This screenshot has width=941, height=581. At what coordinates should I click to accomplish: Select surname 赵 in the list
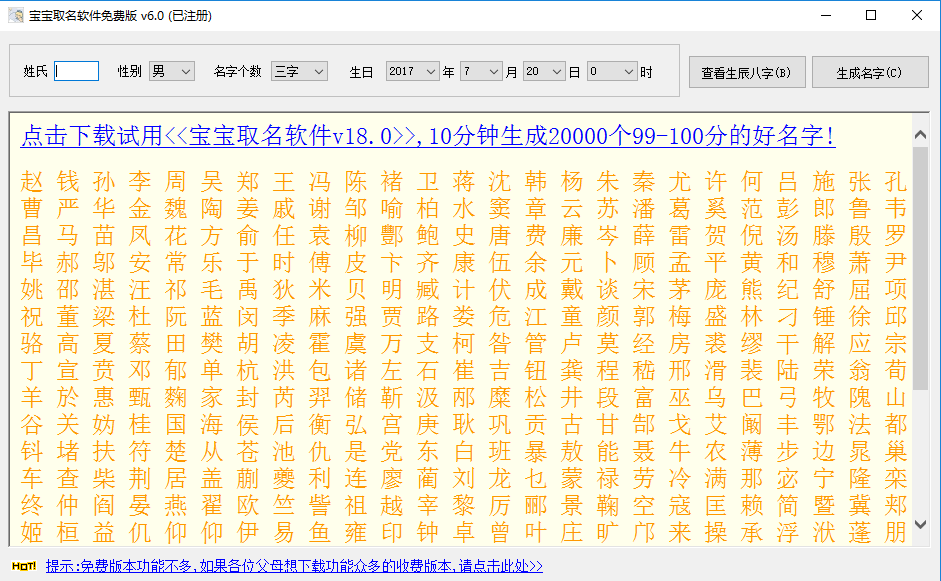(33, 182)
